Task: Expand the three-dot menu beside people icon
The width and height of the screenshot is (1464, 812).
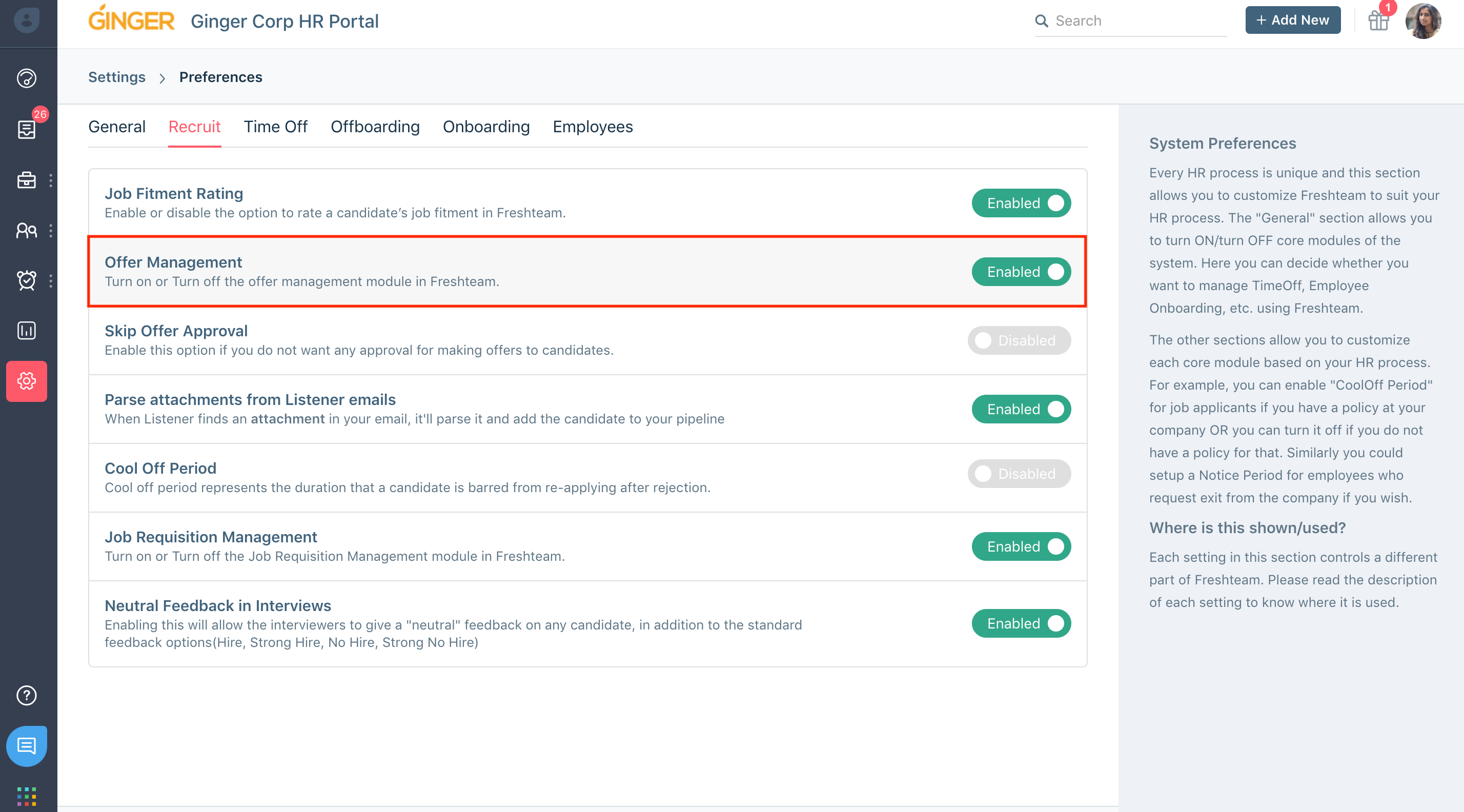Action: tap(51, 230)
